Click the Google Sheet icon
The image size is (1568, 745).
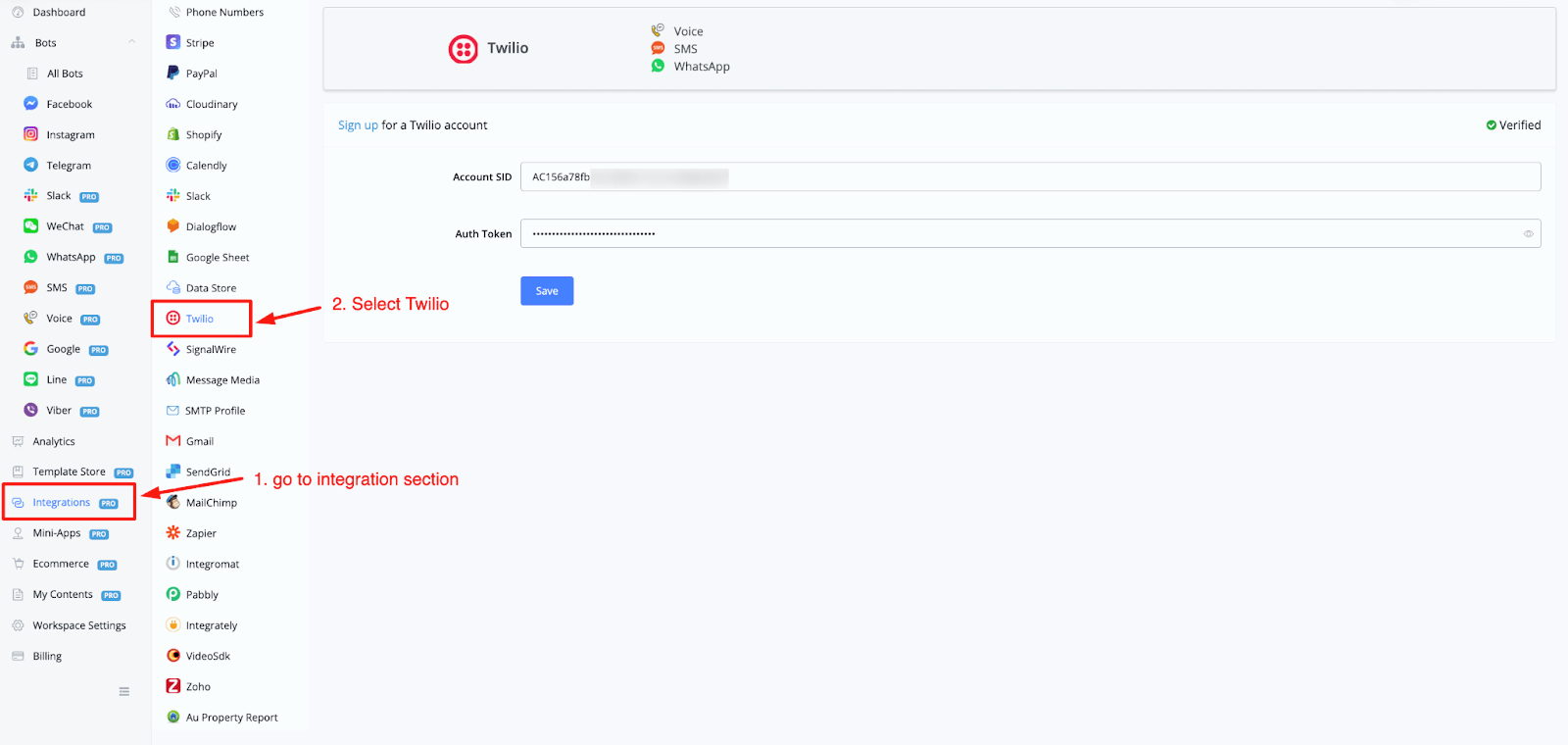click(173, 257)
